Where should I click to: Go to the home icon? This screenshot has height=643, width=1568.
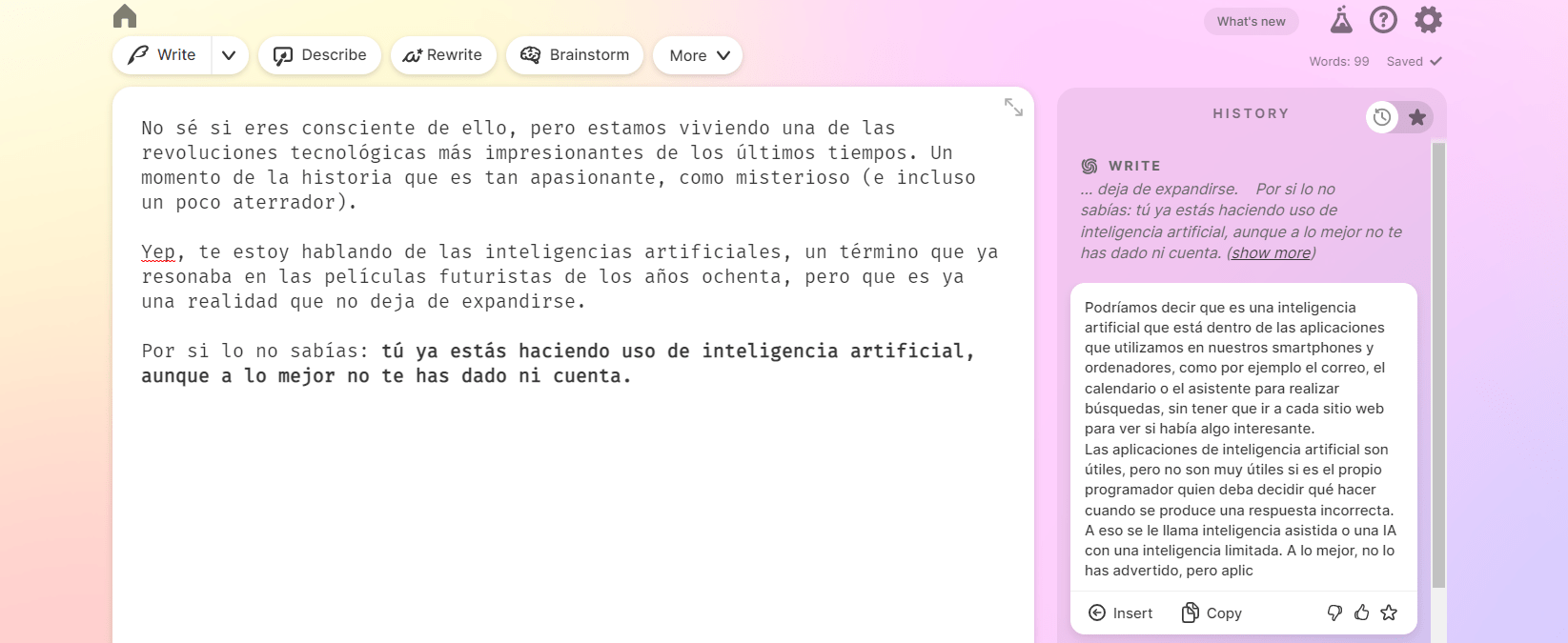pos(125,16)
